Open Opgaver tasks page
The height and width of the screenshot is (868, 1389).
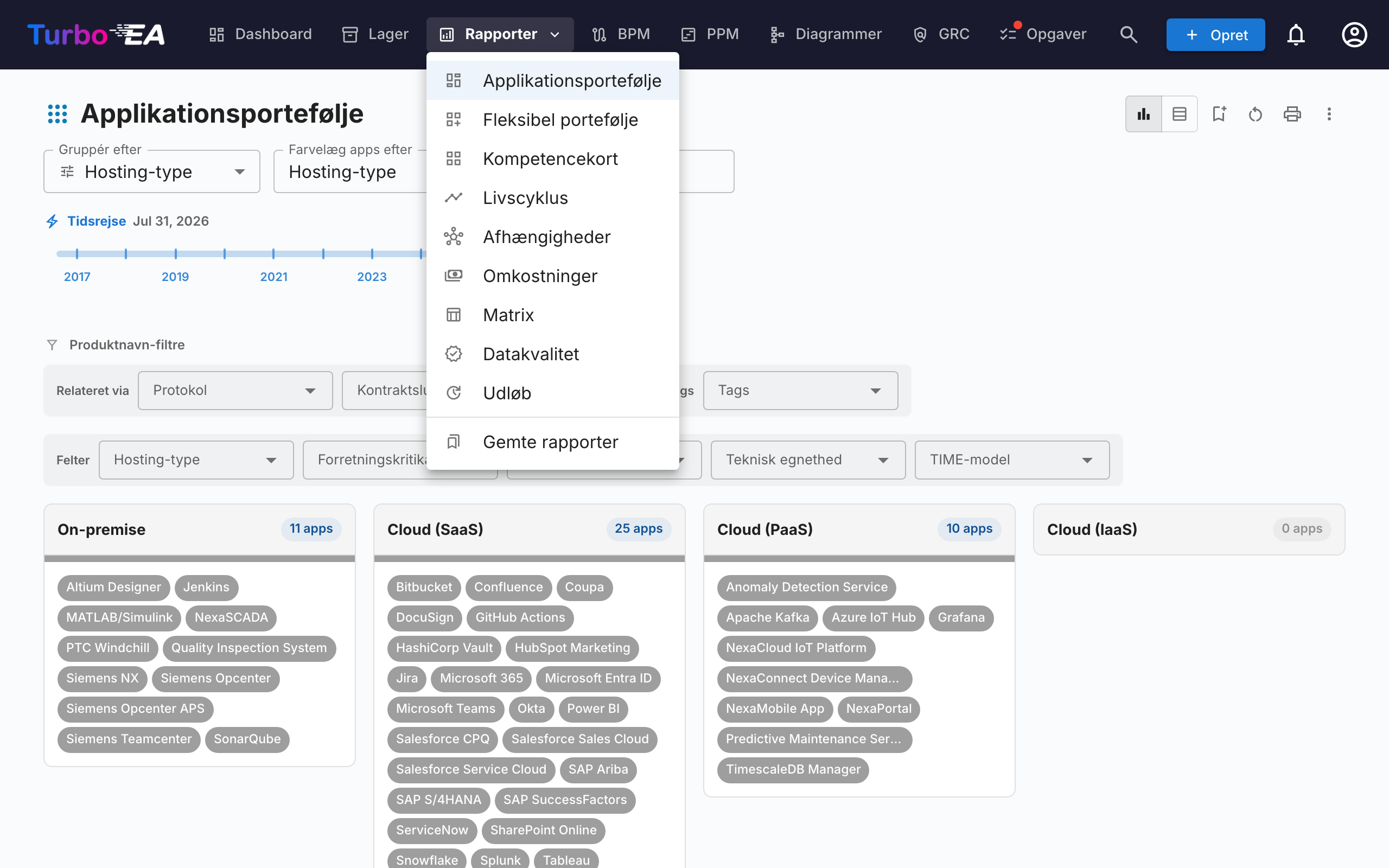1043,34
